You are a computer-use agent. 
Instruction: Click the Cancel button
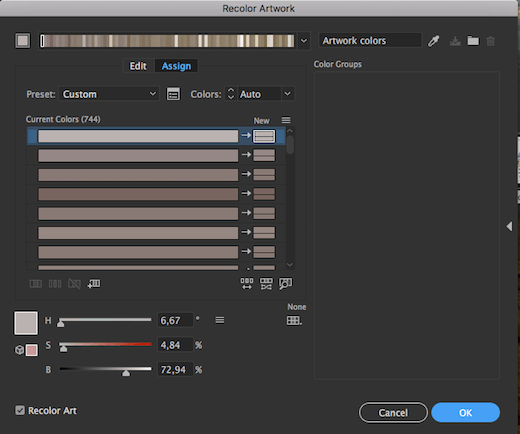[393, 413]
